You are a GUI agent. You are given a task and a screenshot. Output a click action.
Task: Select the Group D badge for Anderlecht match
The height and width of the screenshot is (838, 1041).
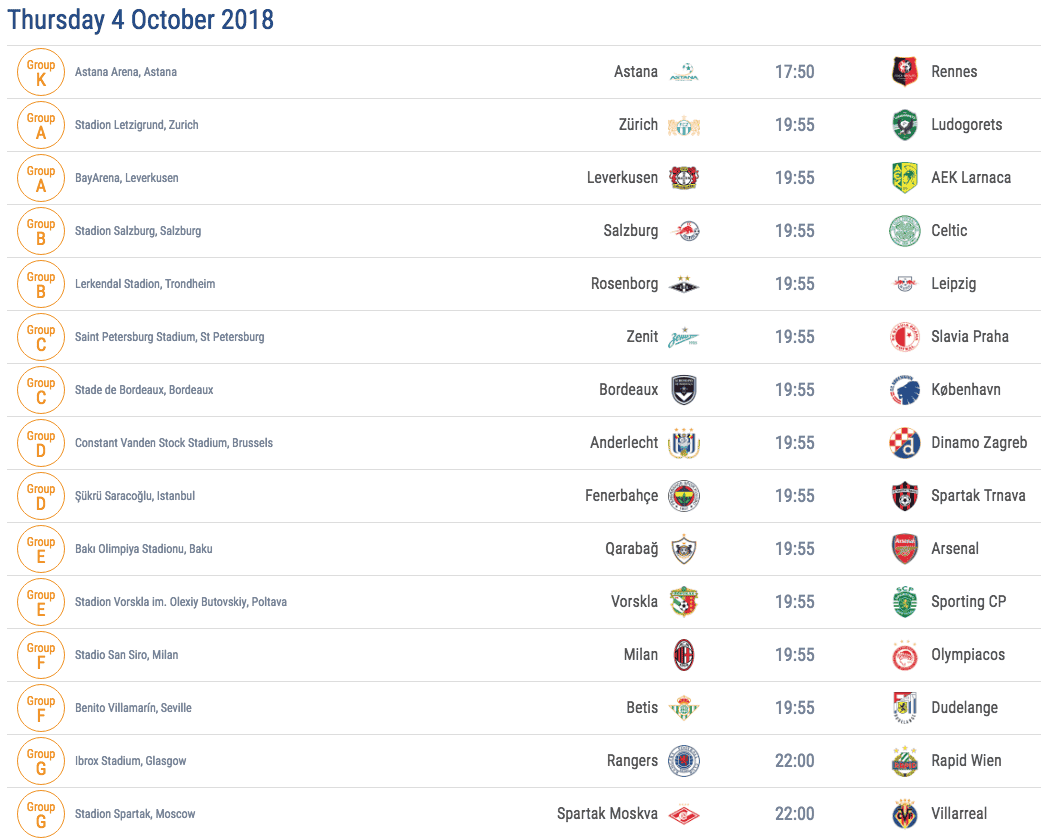[40, 444]
